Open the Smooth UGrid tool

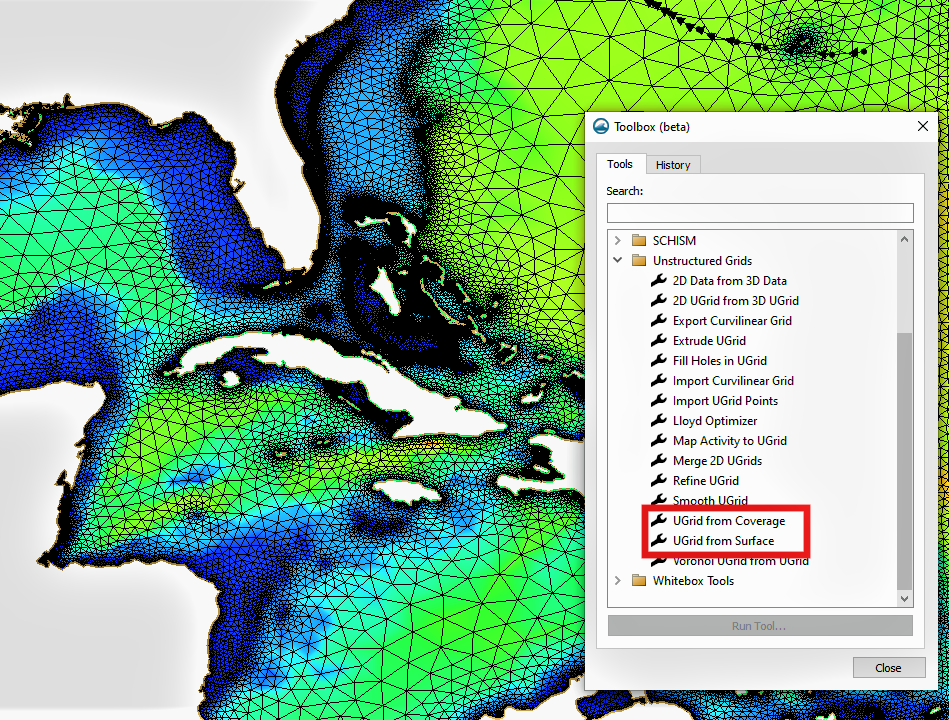[x=711, y=500]
